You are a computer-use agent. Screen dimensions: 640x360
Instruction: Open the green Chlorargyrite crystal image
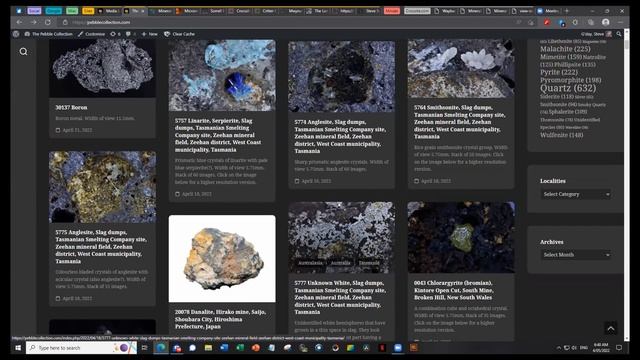click(x=461, y=237)
